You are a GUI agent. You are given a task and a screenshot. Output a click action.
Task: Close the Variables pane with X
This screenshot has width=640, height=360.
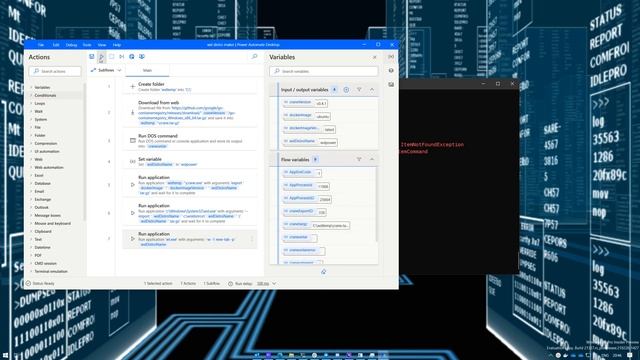[x=375, y=57]
